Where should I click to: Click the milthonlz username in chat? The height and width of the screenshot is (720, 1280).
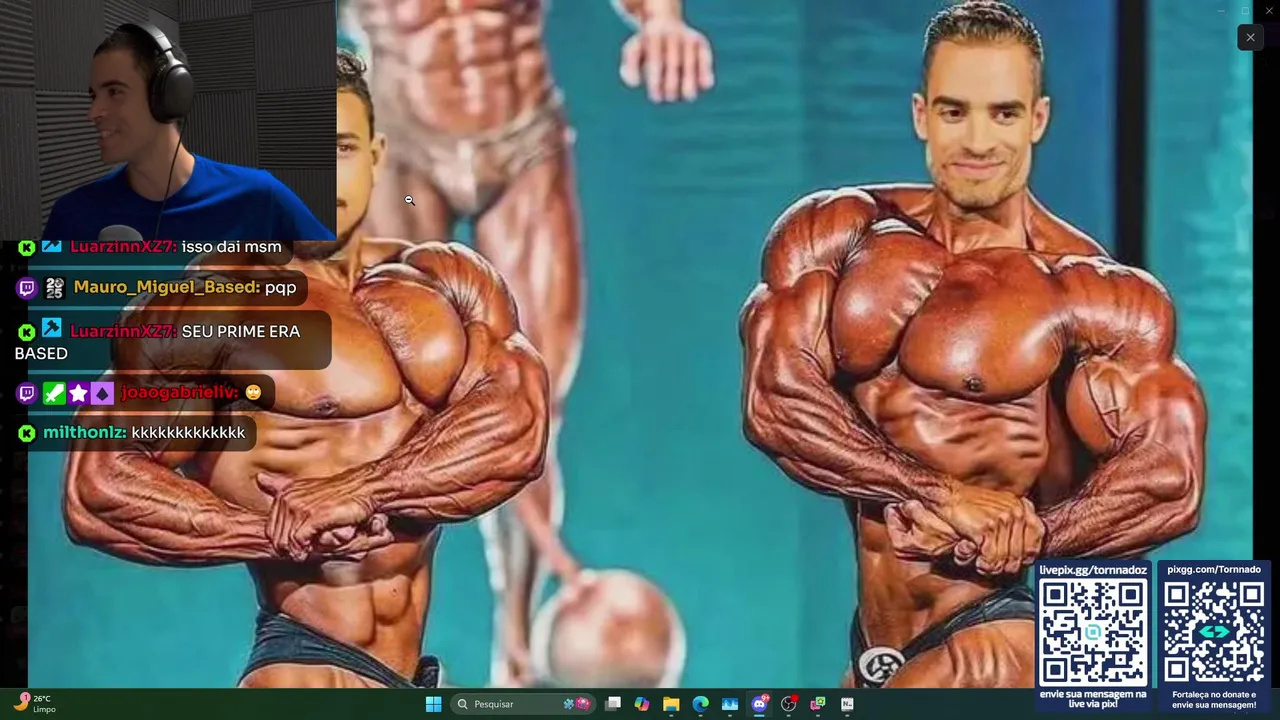coord(85,433)
